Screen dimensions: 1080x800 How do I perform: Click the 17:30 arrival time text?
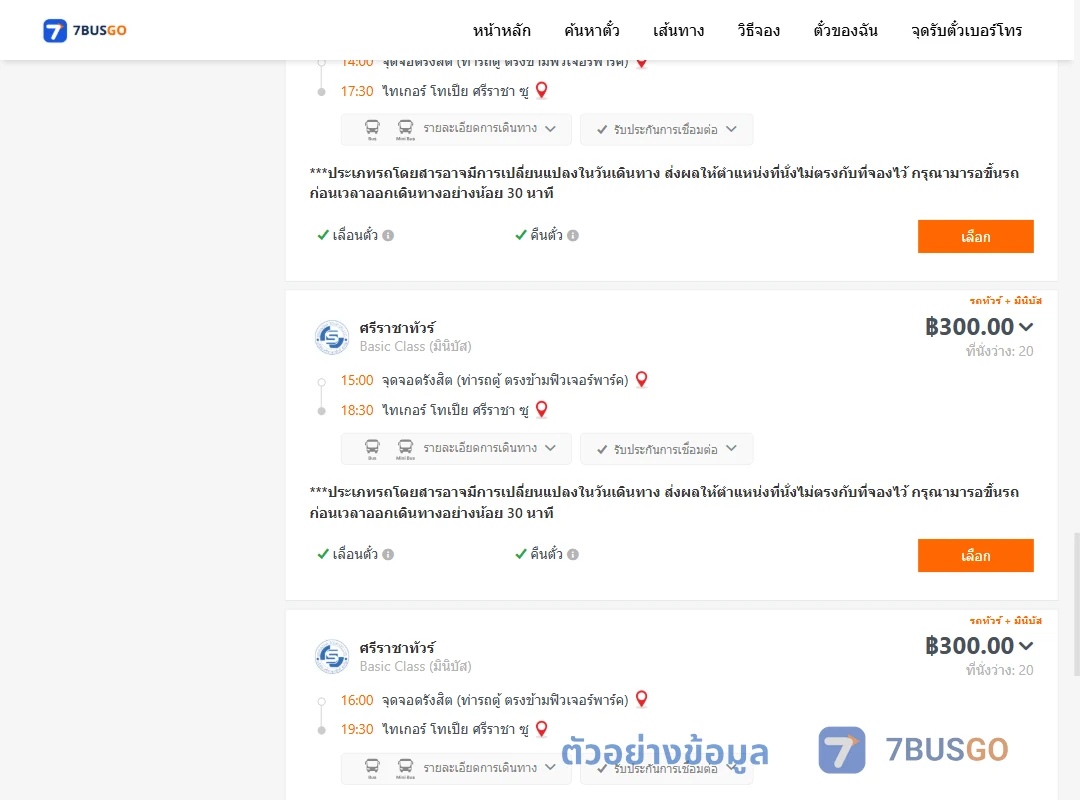click(357, 91)
